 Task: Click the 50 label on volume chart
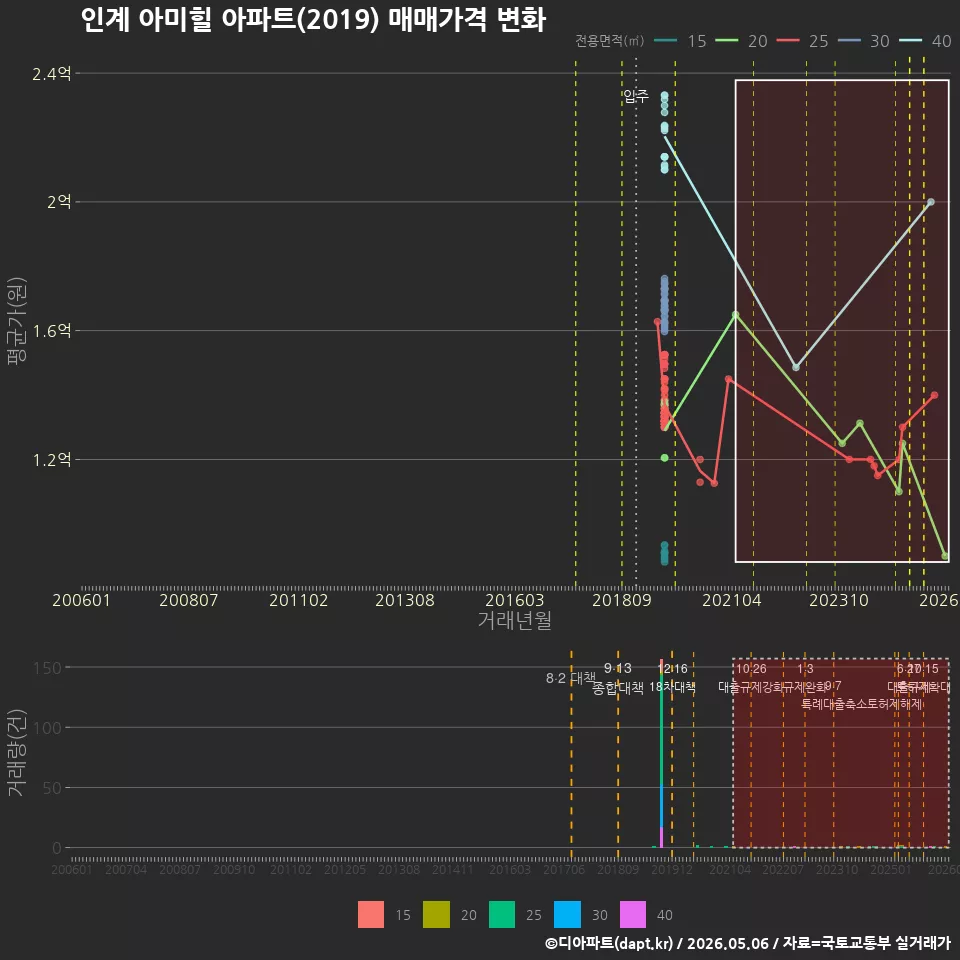click(x=52, y=788)
